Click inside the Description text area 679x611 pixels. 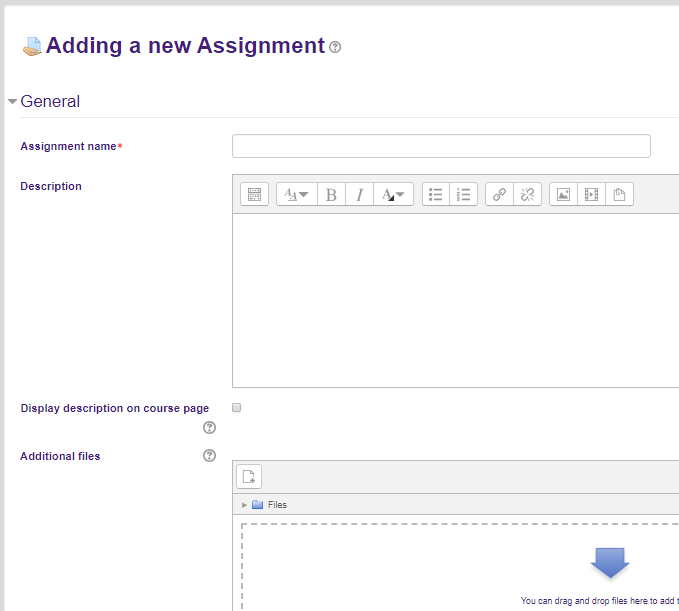(x=455, y=300)
